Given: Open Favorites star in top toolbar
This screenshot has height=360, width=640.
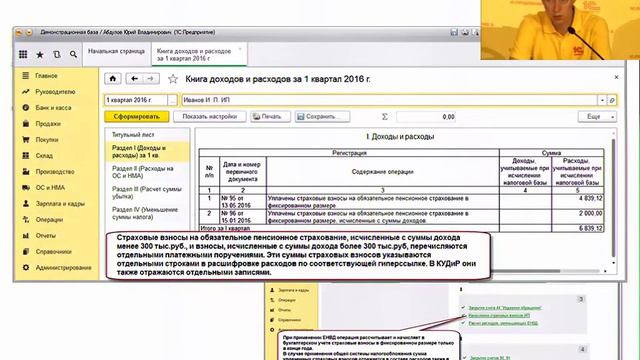Looking at the screenshot, I should [40, 54].
